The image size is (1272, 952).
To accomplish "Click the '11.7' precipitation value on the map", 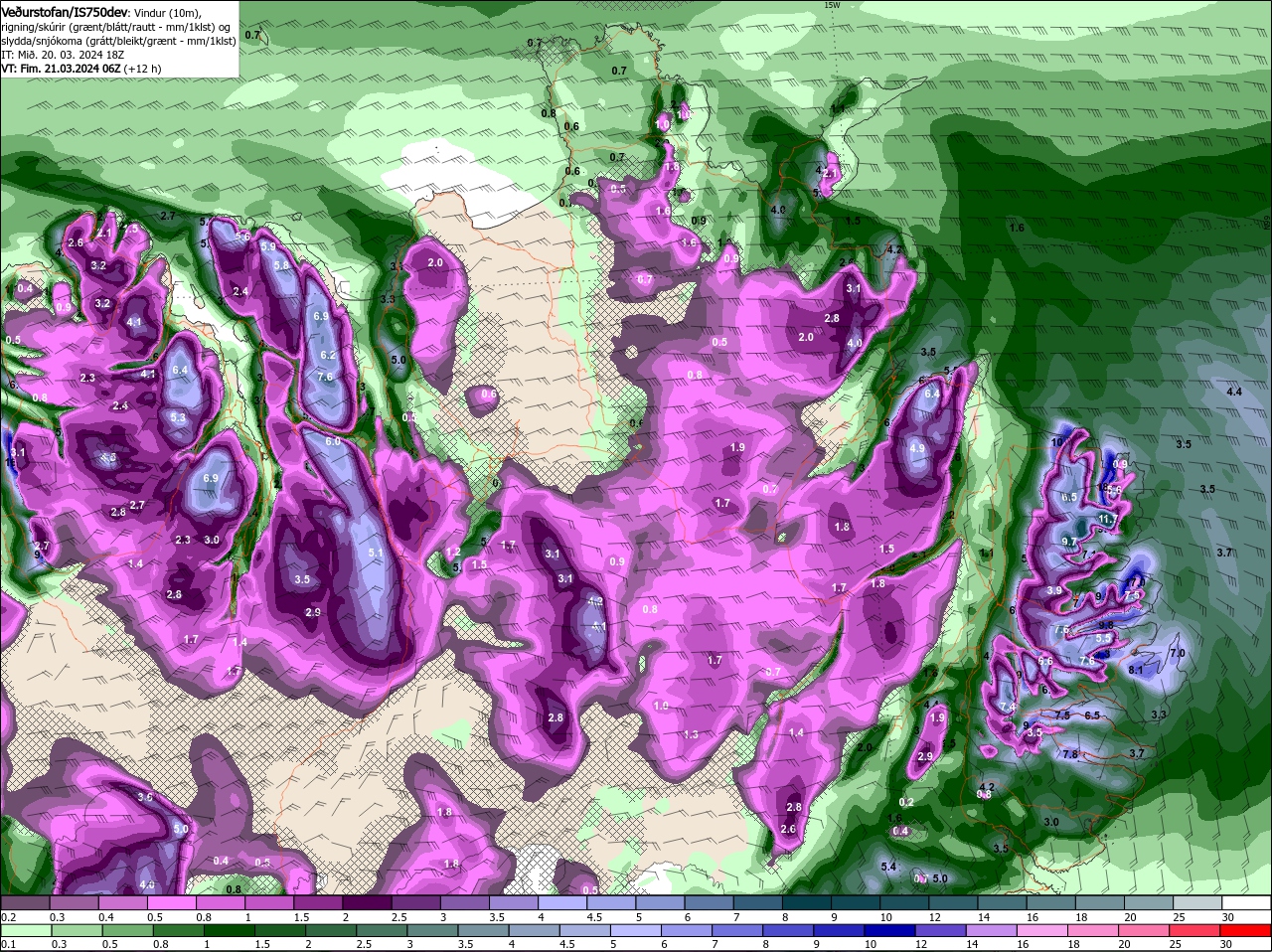I will click(1109, 520).
